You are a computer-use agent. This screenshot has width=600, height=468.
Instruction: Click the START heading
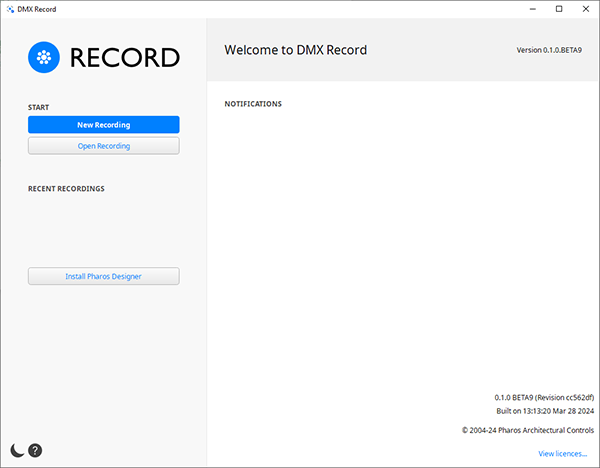(x=38, y=108)
